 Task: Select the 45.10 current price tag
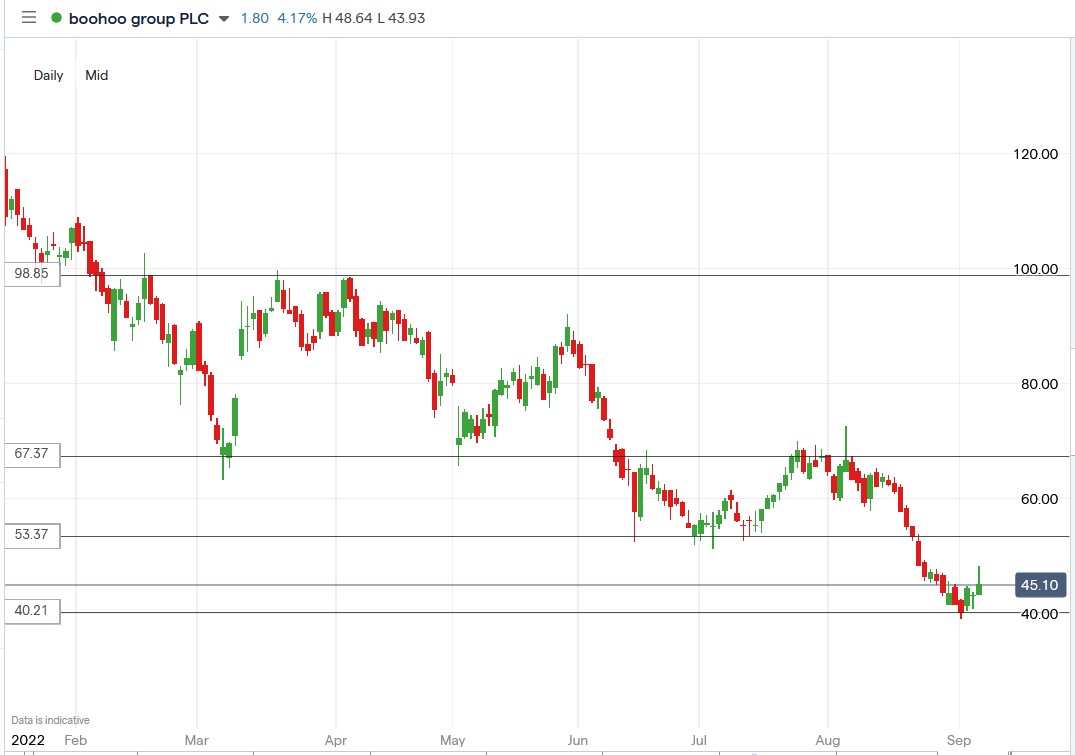(x=1039, y=585)
